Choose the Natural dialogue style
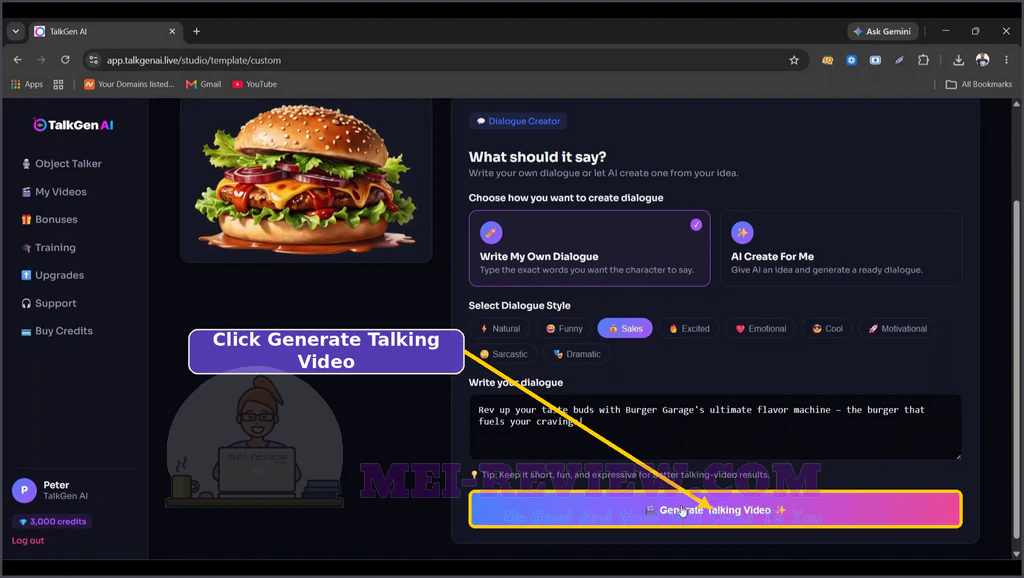This screenshot has width=1024, height=578. click(500, 329)
